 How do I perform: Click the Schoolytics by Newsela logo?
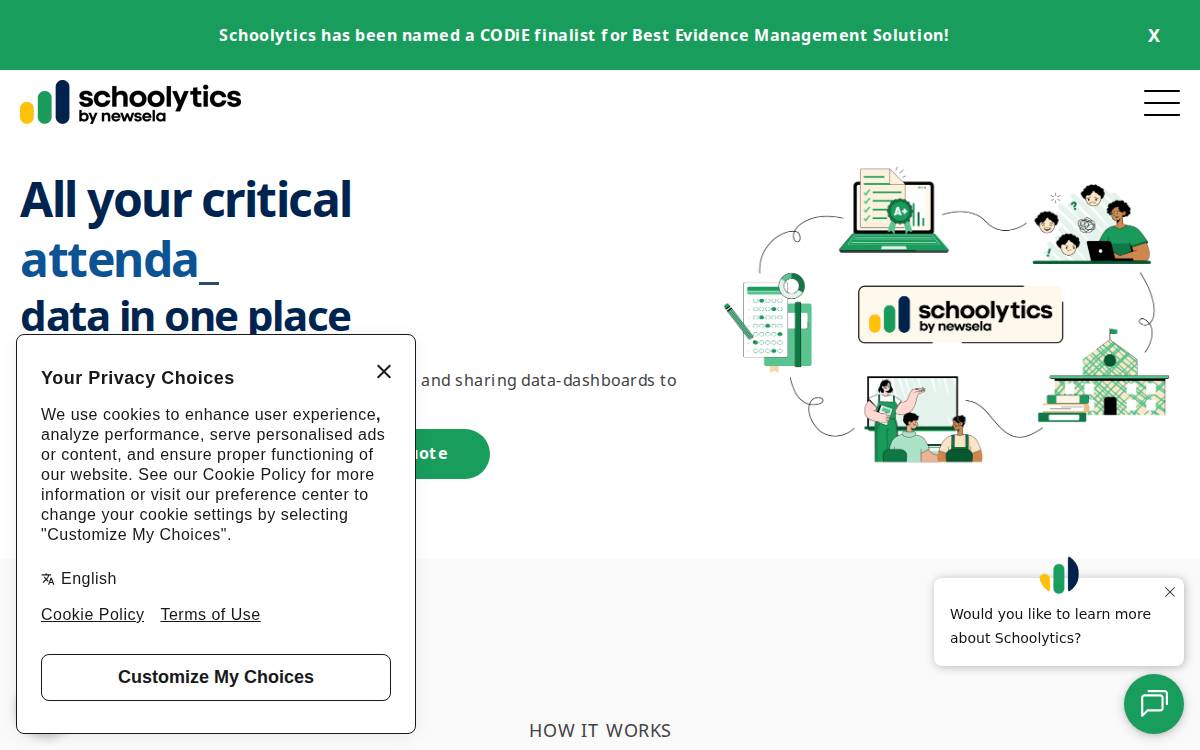pos(131,102)
